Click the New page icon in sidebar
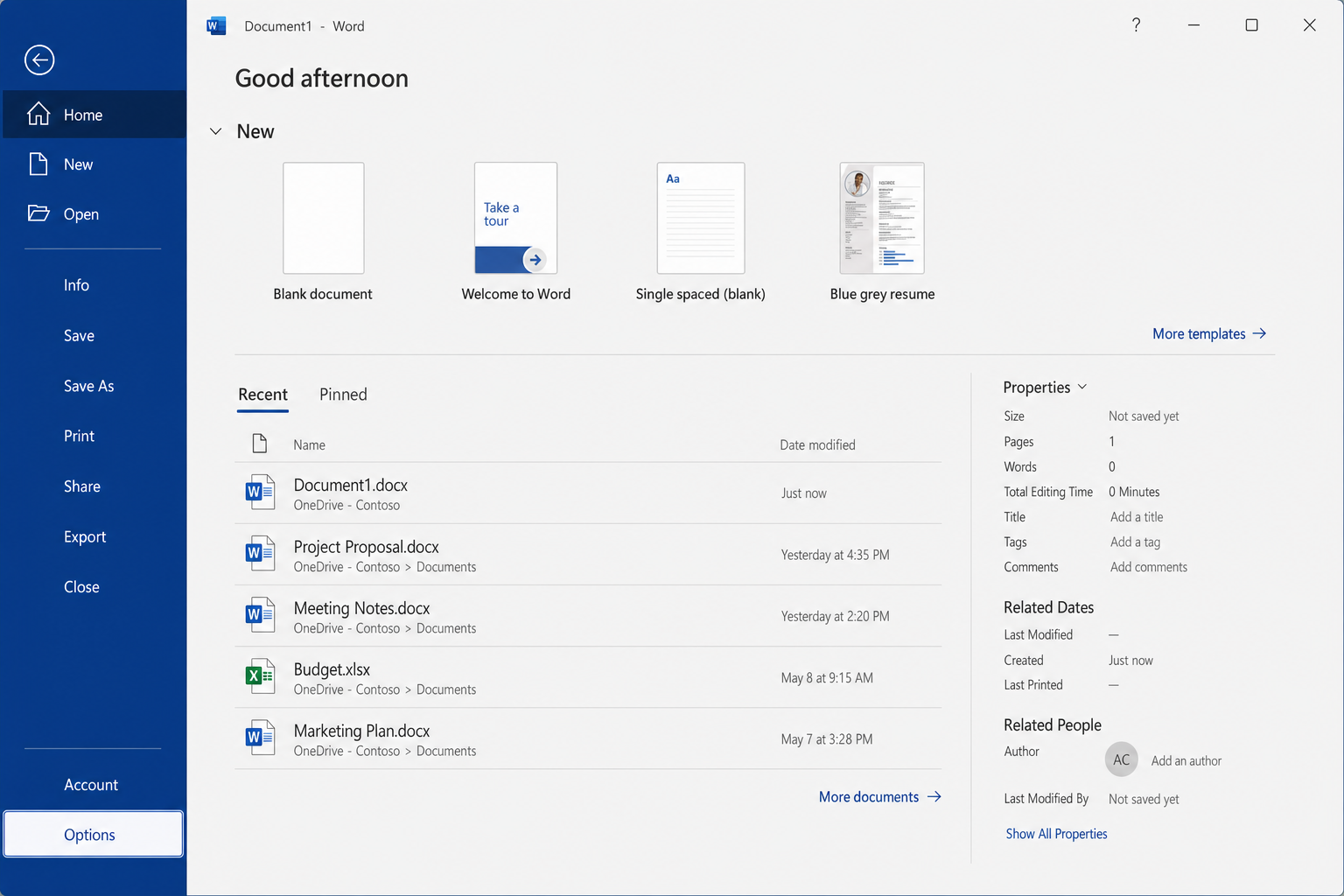 coord(38,164)
